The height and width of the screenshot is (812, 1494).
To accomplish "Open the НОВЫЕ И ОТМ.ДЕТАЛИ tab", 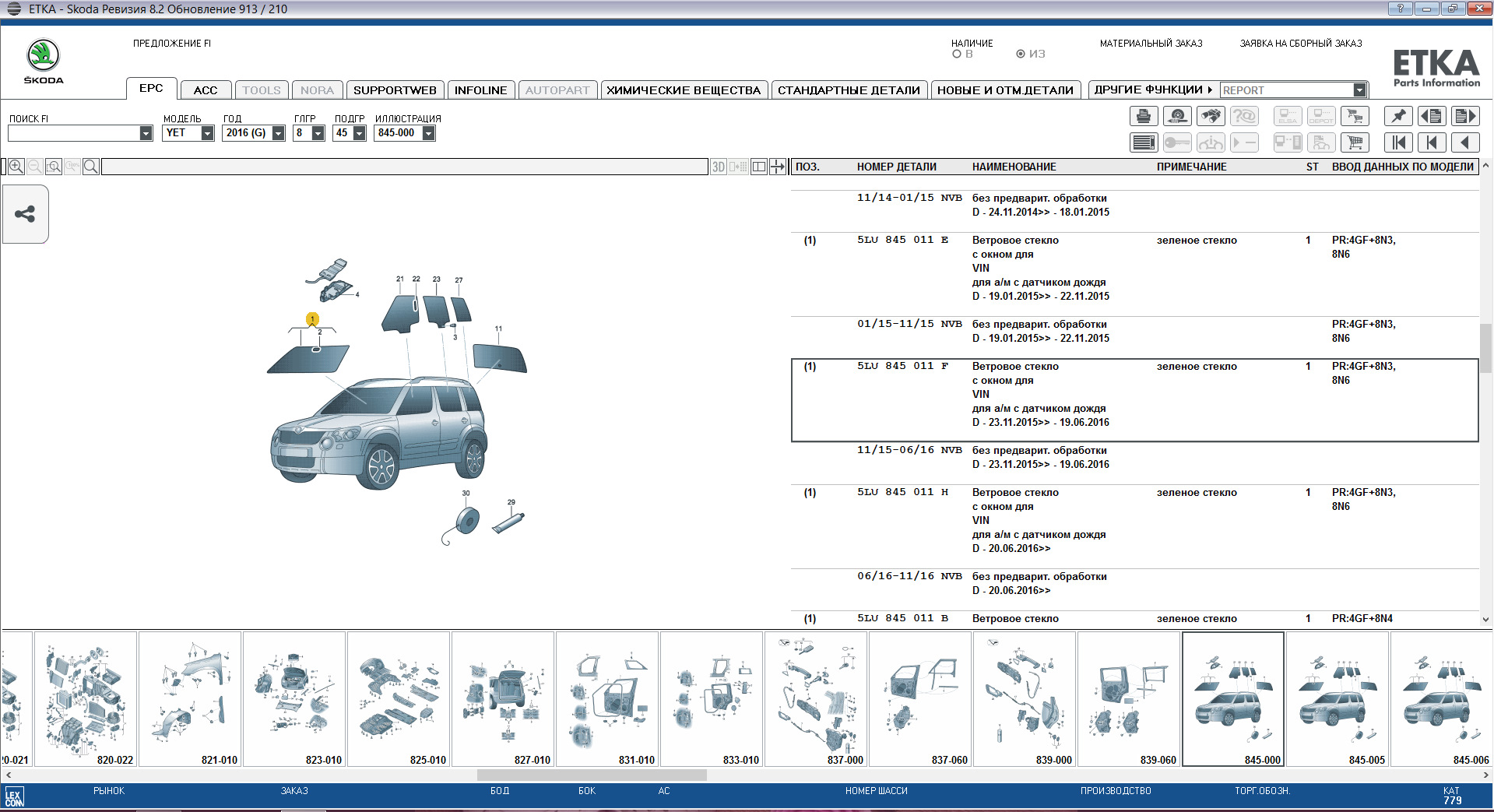I will tap(1005, 90).
